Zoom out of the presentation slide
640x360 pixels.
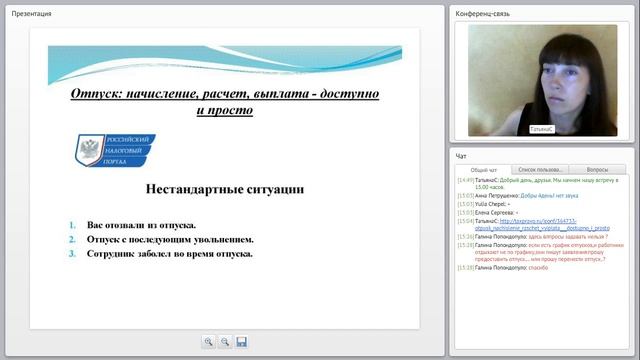225,342
